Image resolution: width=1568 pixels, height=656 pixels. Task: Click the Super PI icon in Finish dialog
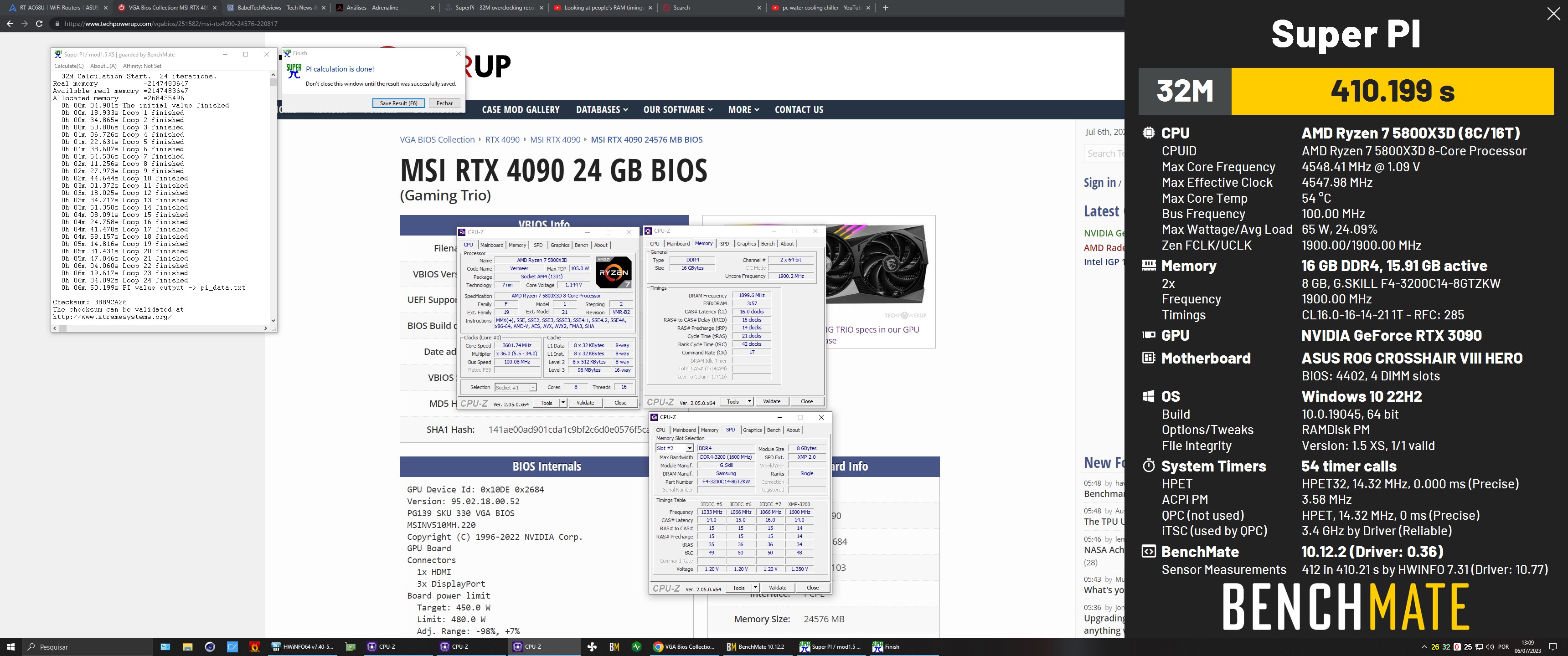[294, 71]
